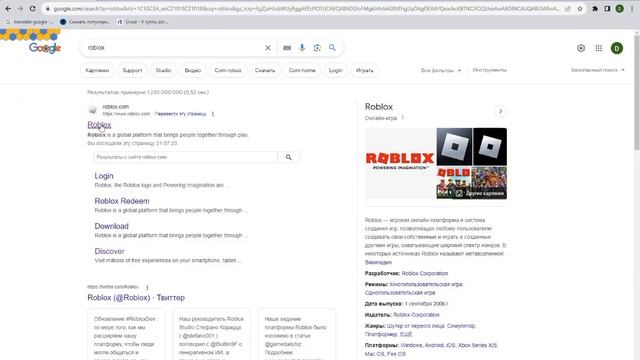Select the 'Картинки' filter chip
640x360 pixels.
click(97, 70)
